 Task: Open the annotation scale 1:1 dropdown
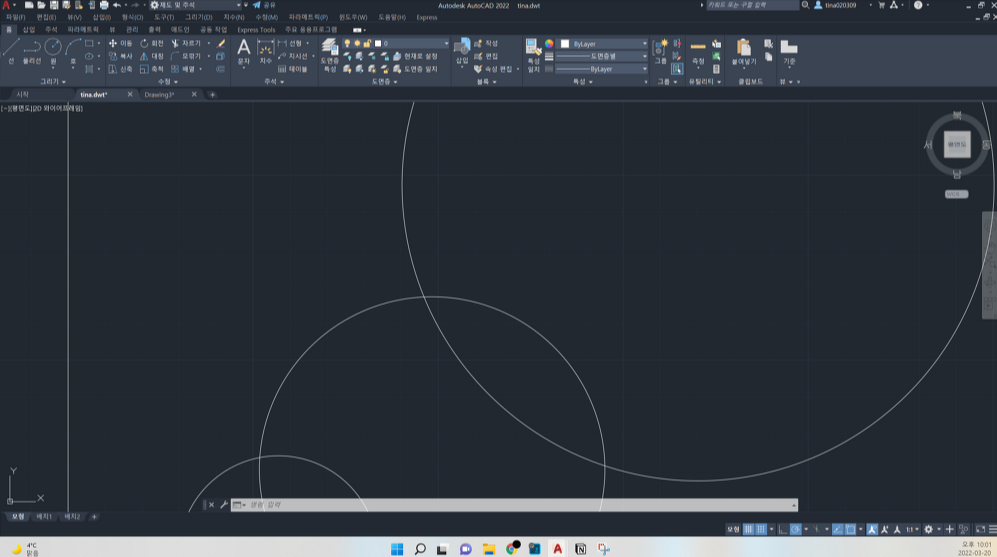pos(912,529)
